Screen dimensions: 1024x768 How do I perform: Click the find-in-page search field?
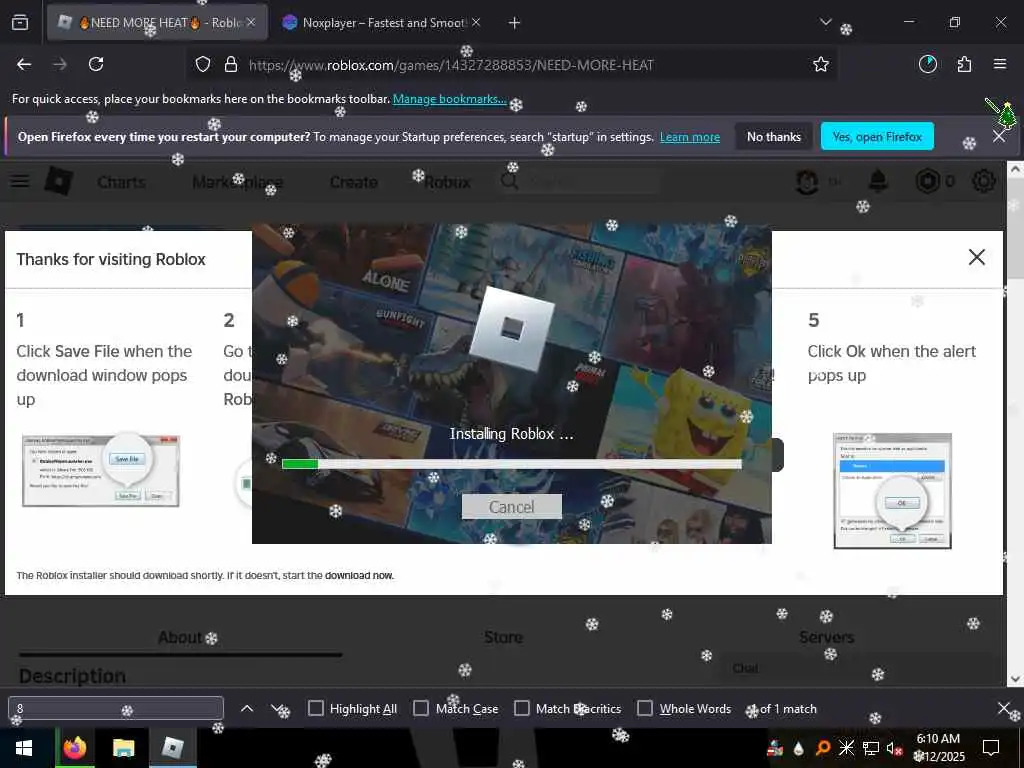pyautogui.click(x=116, y=709)
